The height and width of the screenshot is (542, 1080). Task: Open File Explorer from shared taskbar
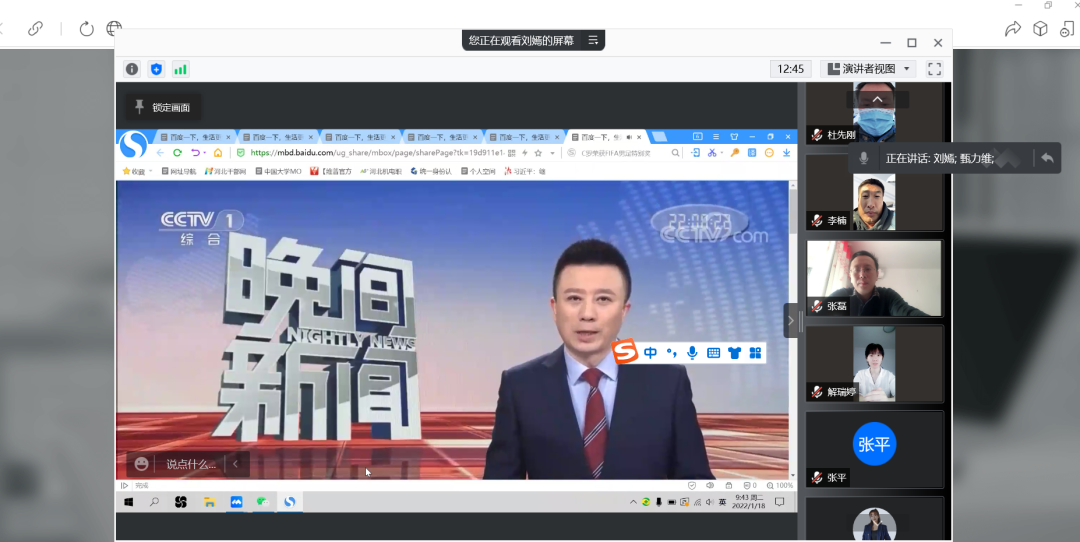click(209, 502)
